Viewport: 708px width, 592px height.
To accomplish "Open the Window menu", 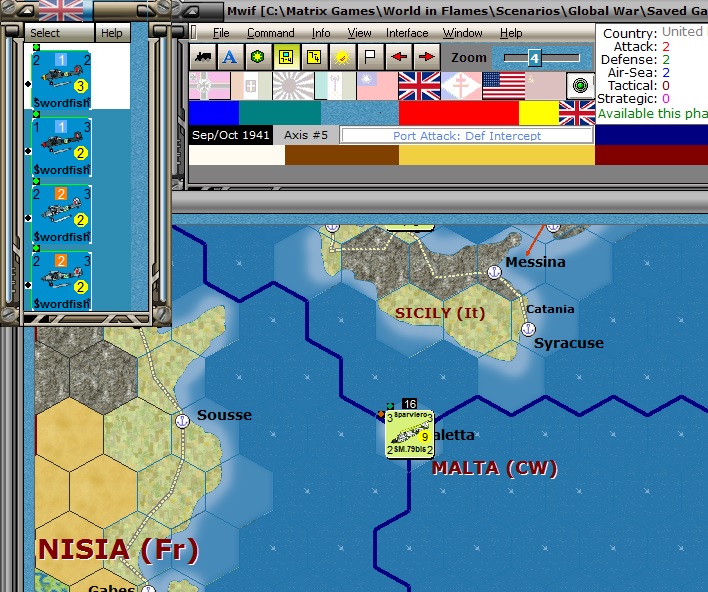I will [x=462, y=33].
